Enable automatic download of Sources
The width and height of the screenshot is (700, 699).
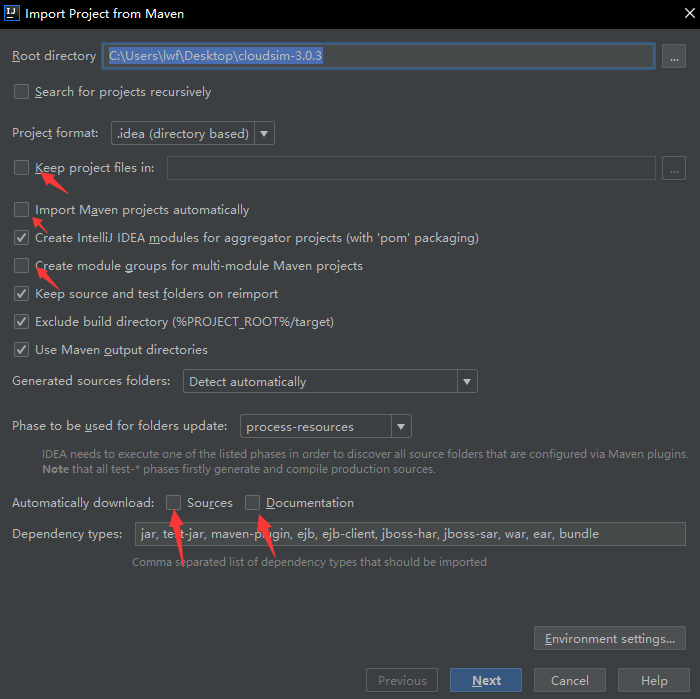(174, 503)
